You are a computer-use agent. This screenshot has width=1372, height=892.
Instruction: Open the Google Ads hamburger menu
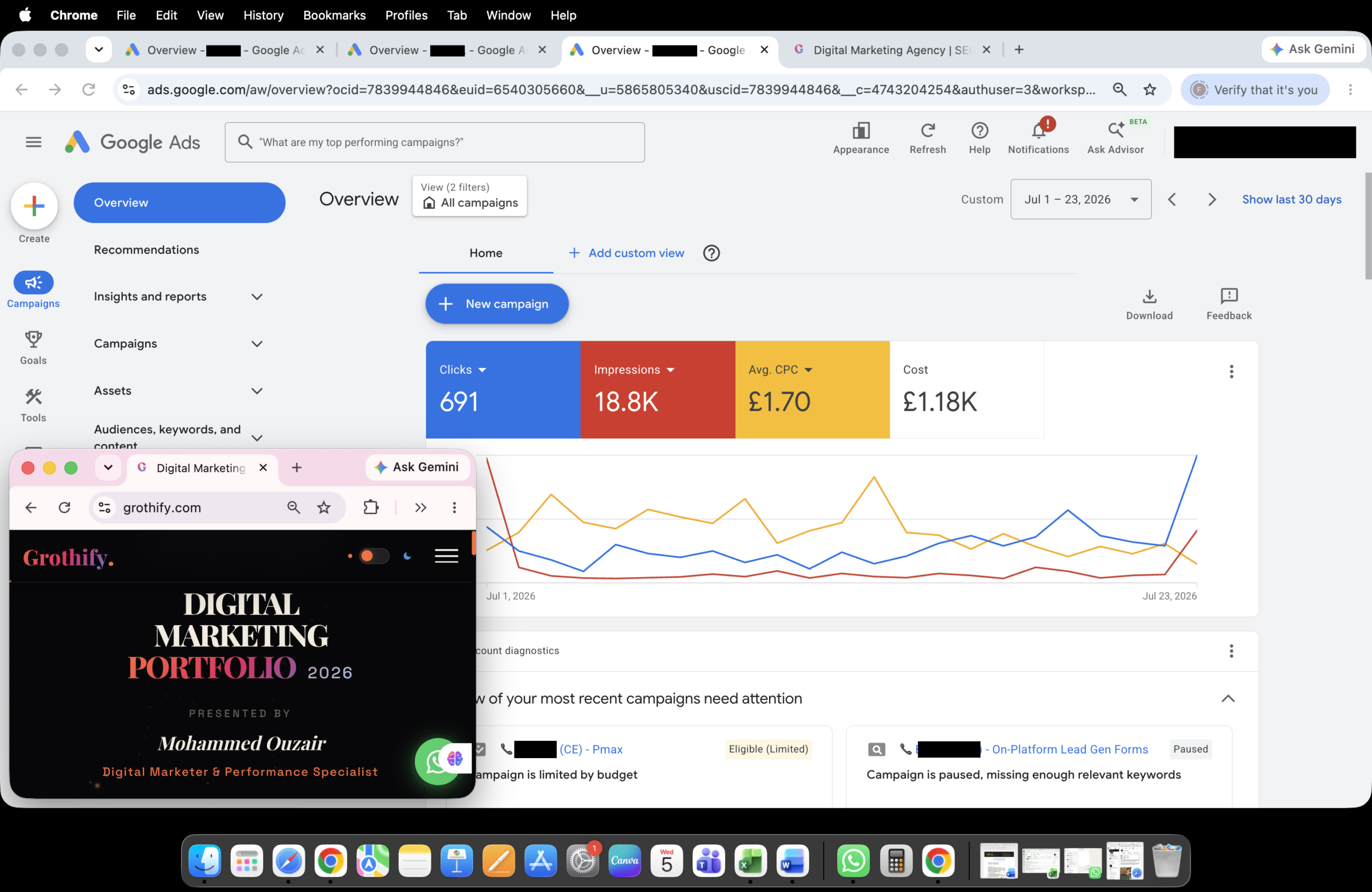33,142
